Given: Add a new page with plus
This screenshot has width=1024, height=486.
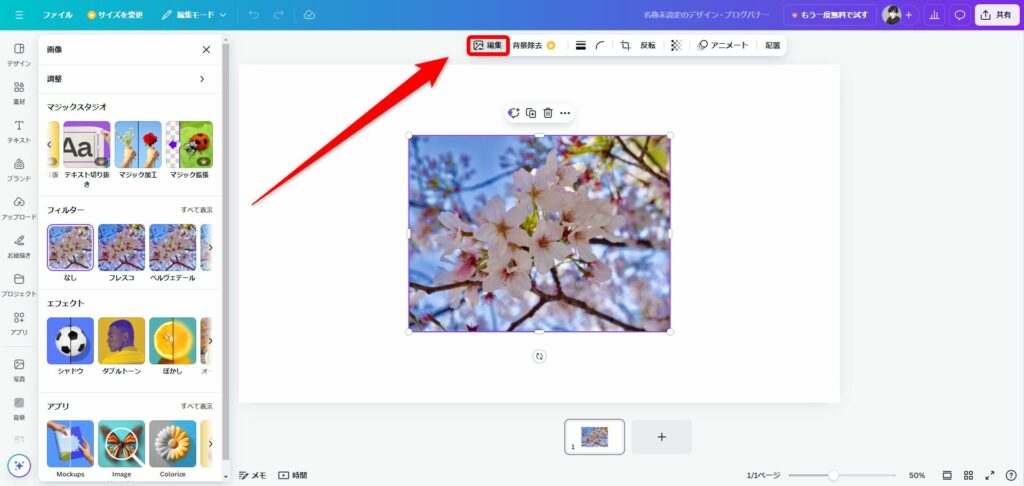Looking at the screenshot, I should click(662, 437).
